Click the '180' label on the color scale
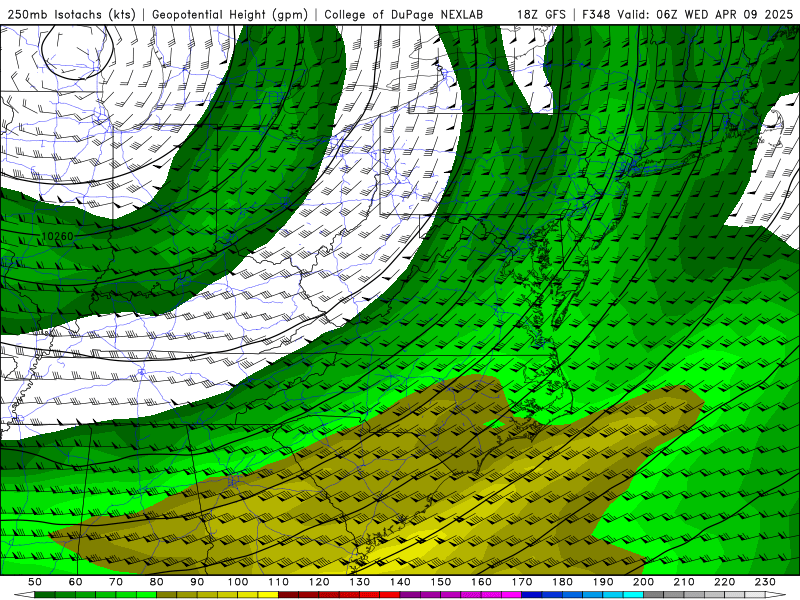The height and width of the screenshot is (600, 800). coord(562,582)
